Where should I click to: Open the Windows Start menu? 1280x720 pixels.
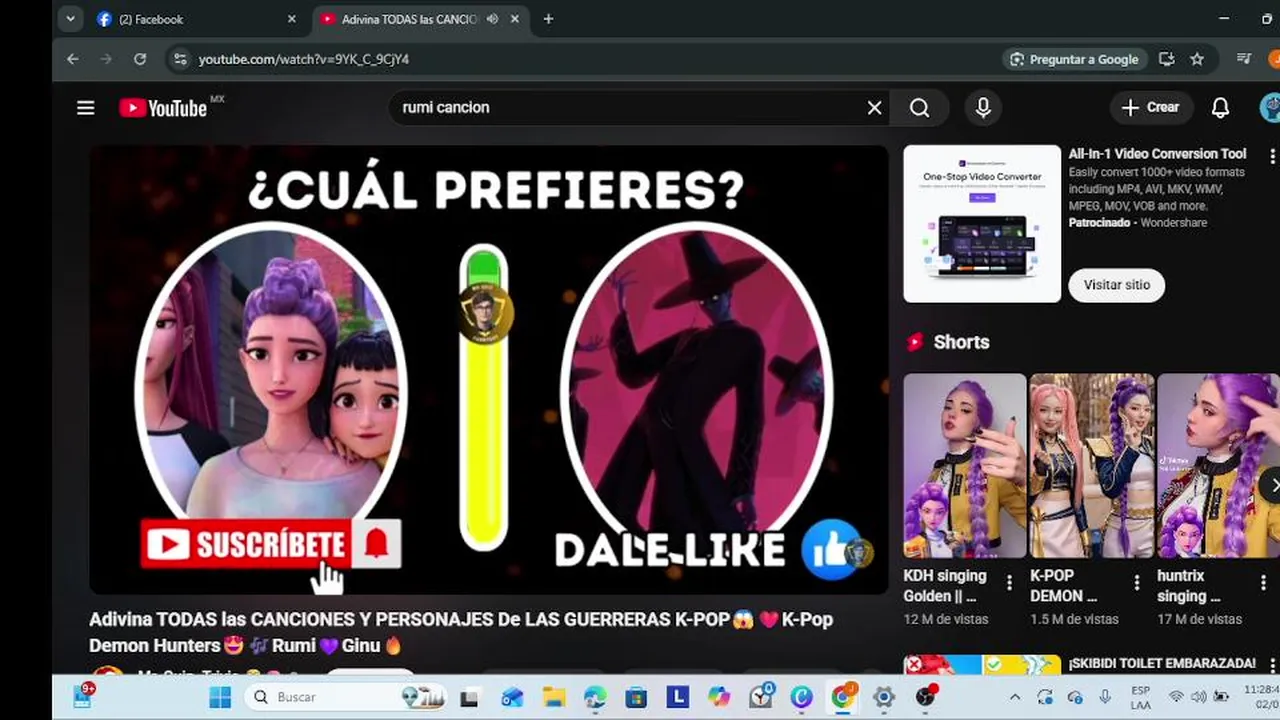click(220, 697)
